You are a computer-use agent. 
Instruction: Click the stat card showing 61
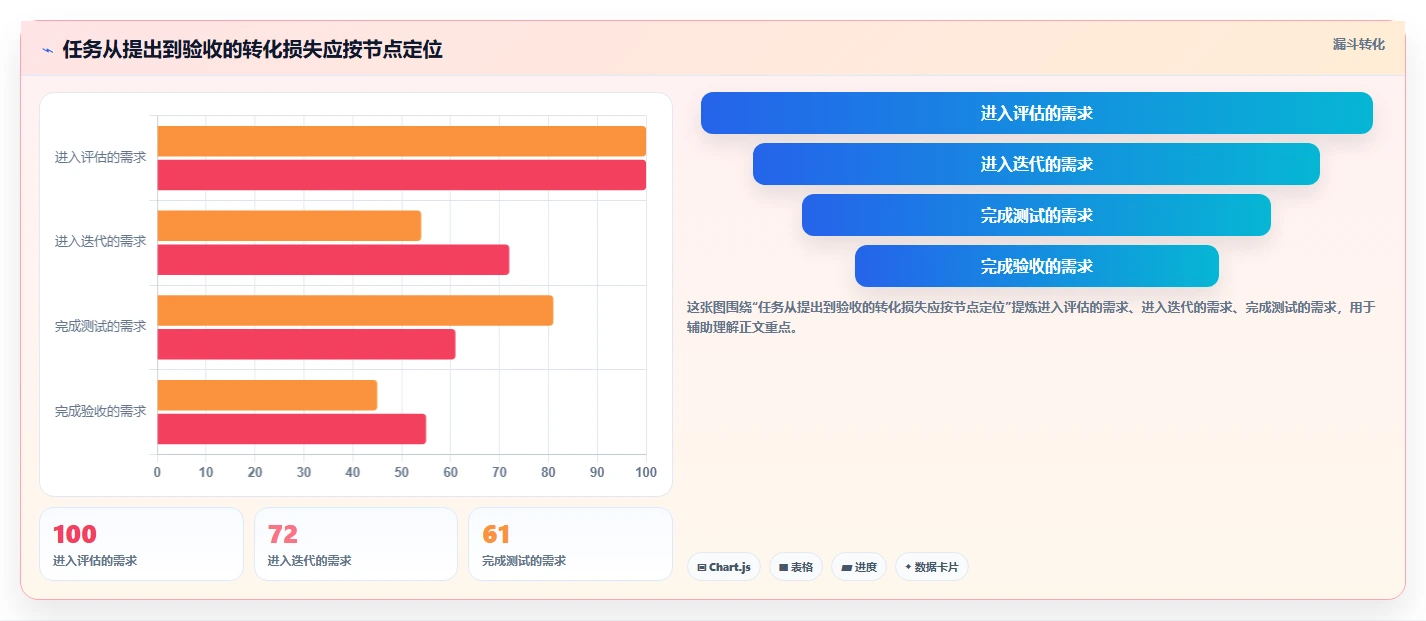[x=570, y=544]
